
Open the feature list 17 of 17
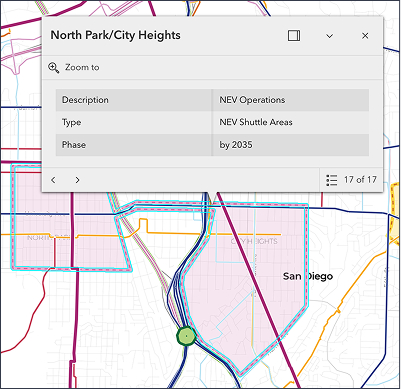click(x=351, y=180)
